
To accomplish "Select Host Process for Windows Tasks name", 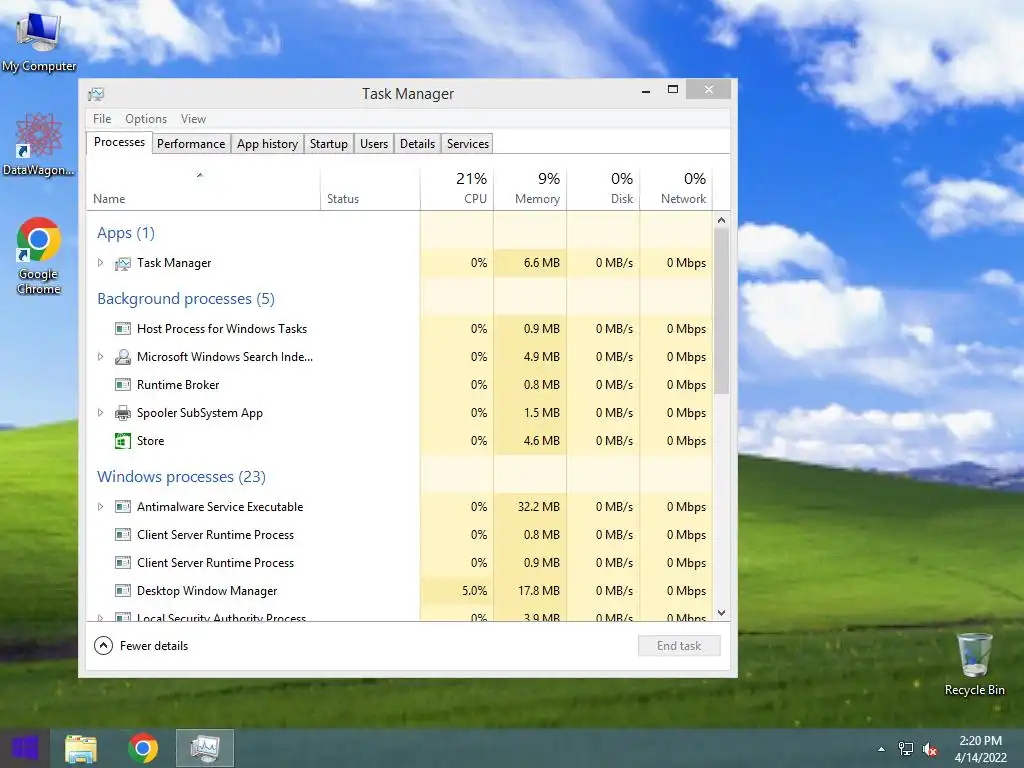I will [x=222, y=328].
